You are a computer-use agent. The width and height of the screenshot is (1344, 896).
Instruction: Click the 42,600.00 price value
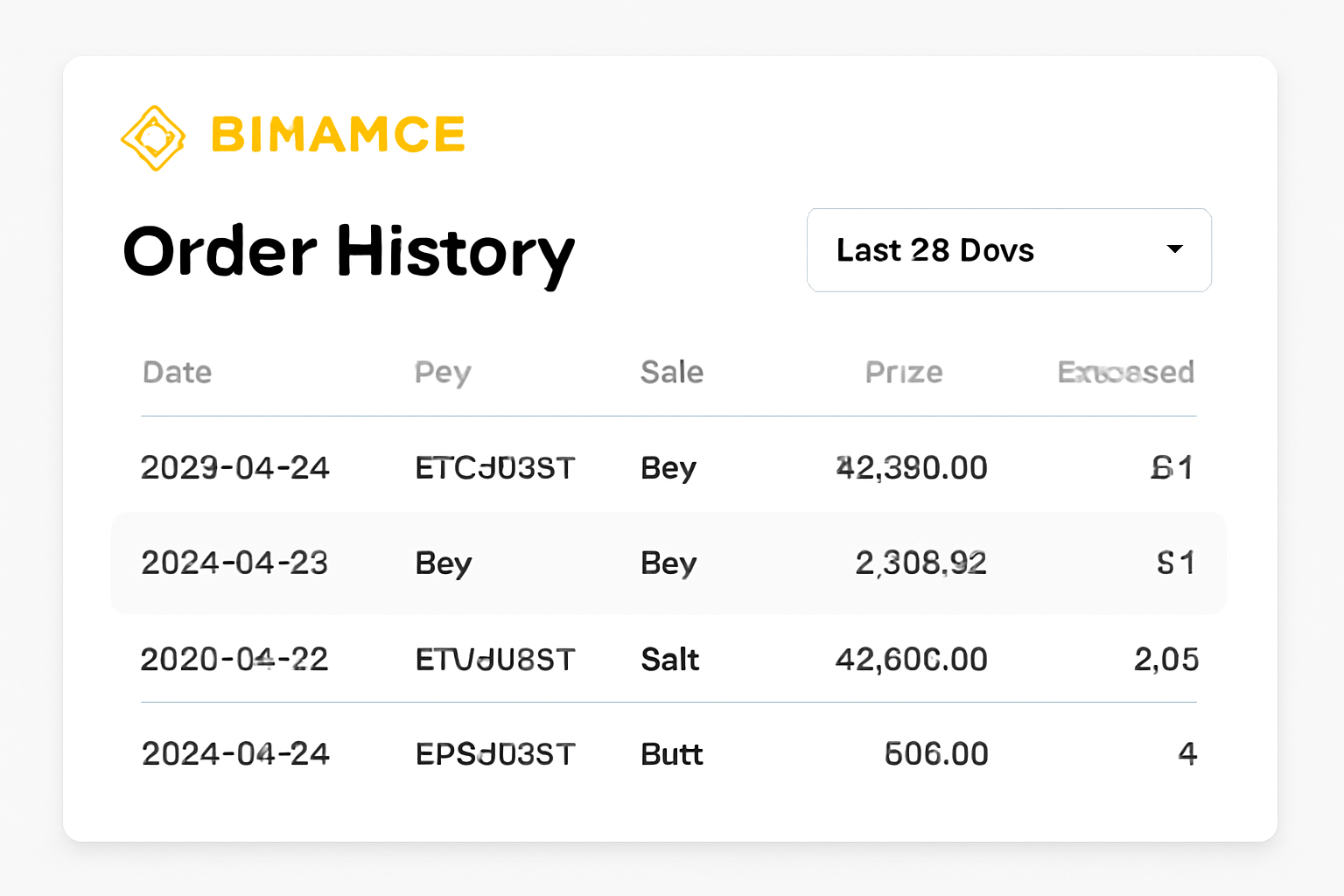[911, 659]
